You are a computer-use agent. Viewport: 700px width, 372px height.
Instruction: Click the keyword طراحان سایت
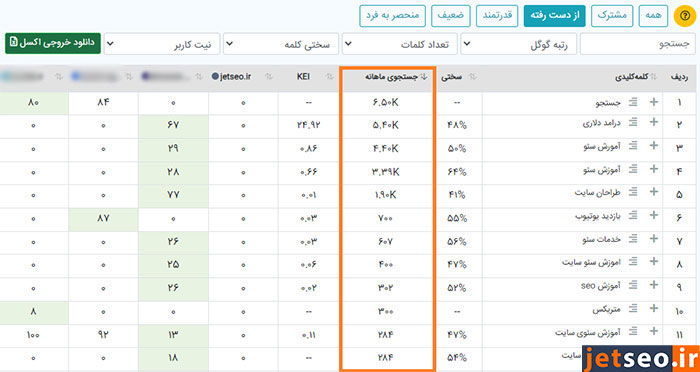click(x=598, y=192)
